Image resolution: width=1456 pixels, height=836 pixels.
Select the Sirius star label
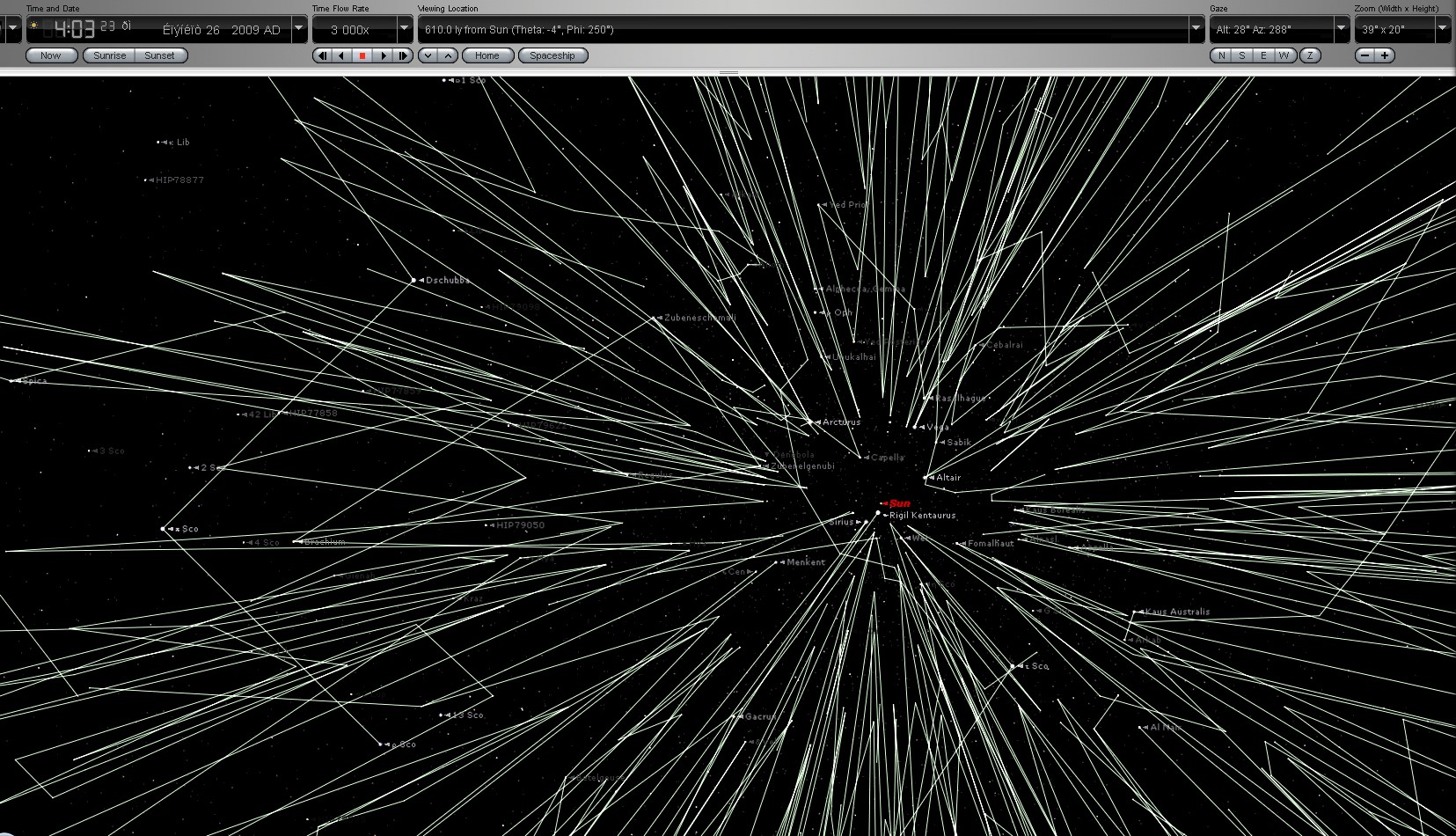tap(841, 522)
